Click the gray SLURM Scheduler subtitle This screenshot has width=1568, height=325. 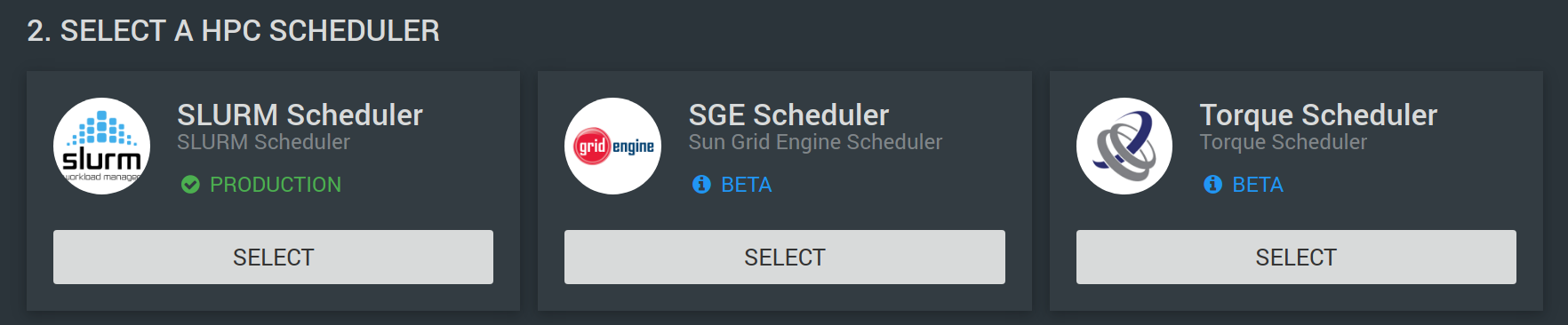(263, 142)
